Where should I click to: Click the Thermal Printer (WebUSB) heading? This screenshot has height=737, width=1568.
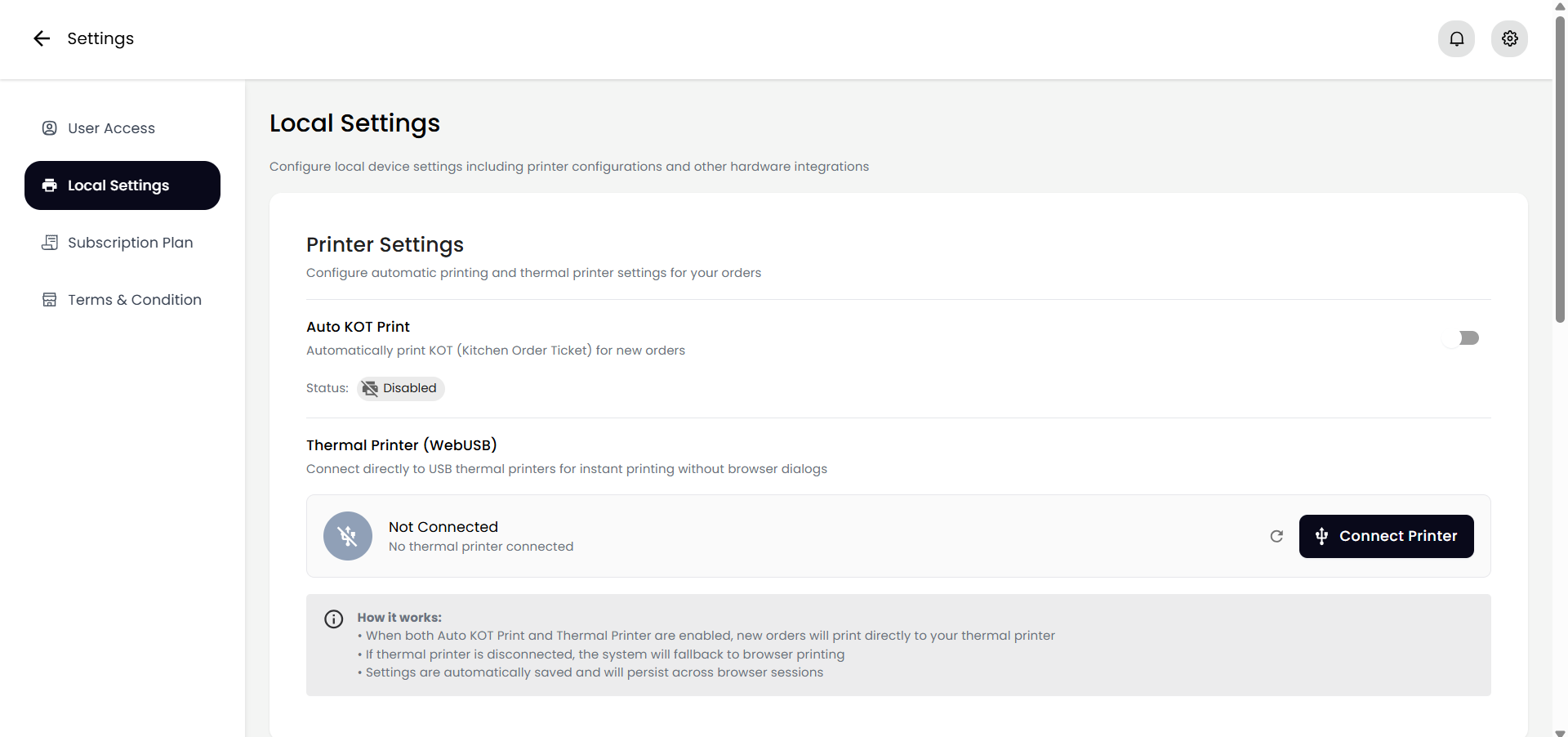[x=401, y=445]
